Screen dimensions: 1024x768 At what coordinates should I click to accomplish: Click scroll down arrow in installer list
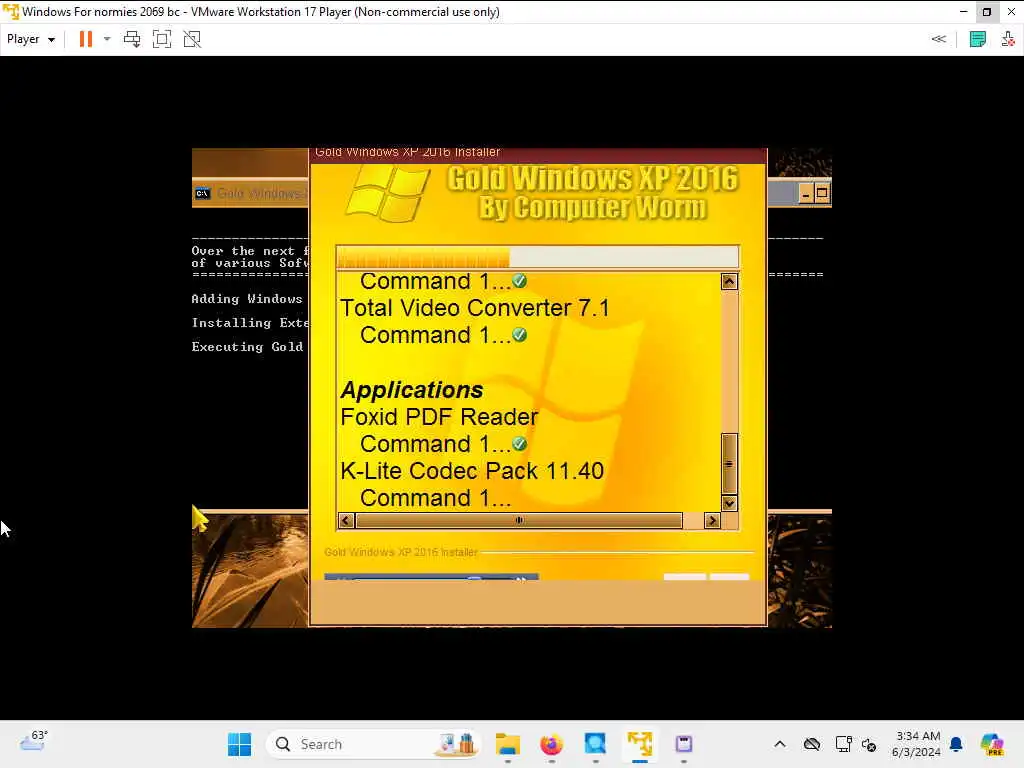729,503
